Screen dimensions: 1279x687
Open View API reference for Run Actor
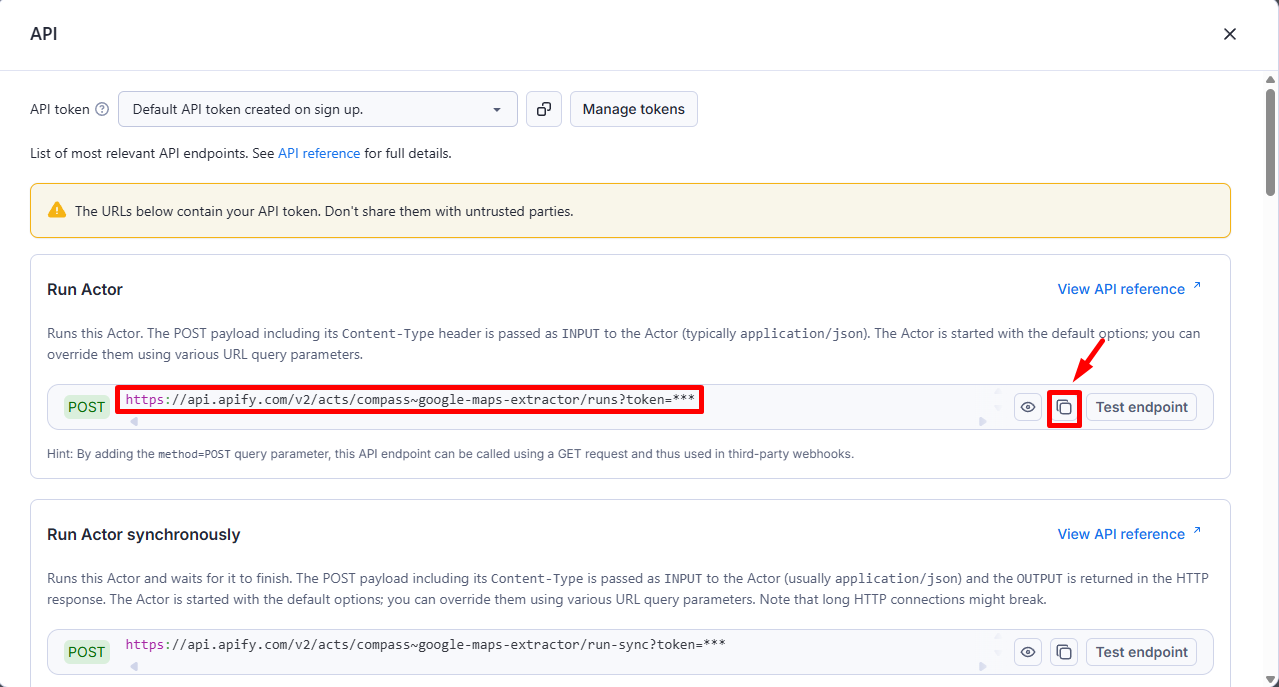[1129, 289]
